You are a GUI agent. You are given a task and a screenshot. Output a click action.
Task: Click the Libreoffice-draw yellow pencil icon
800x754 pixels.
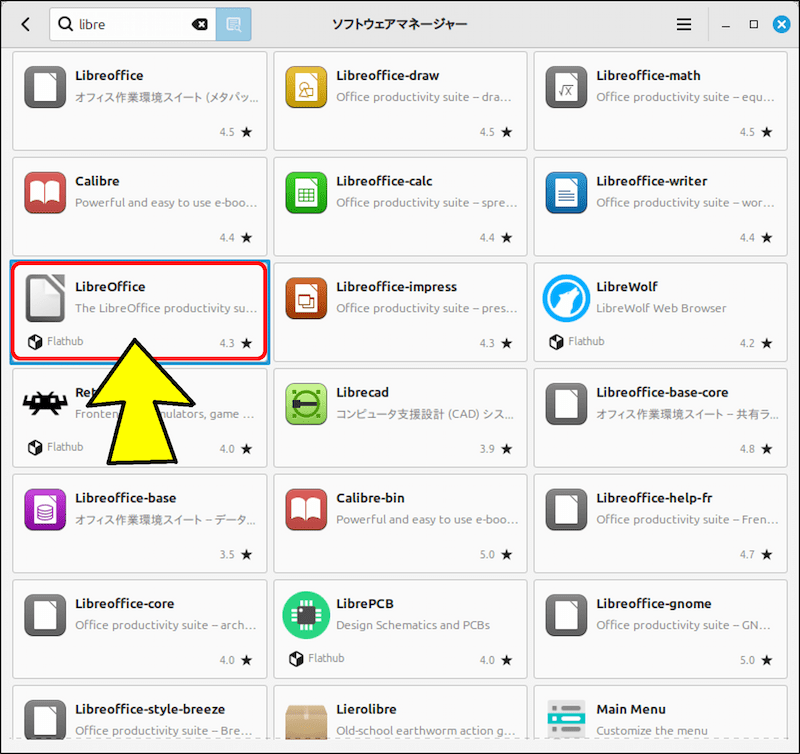pyautogui.click(x=306, y=87)
